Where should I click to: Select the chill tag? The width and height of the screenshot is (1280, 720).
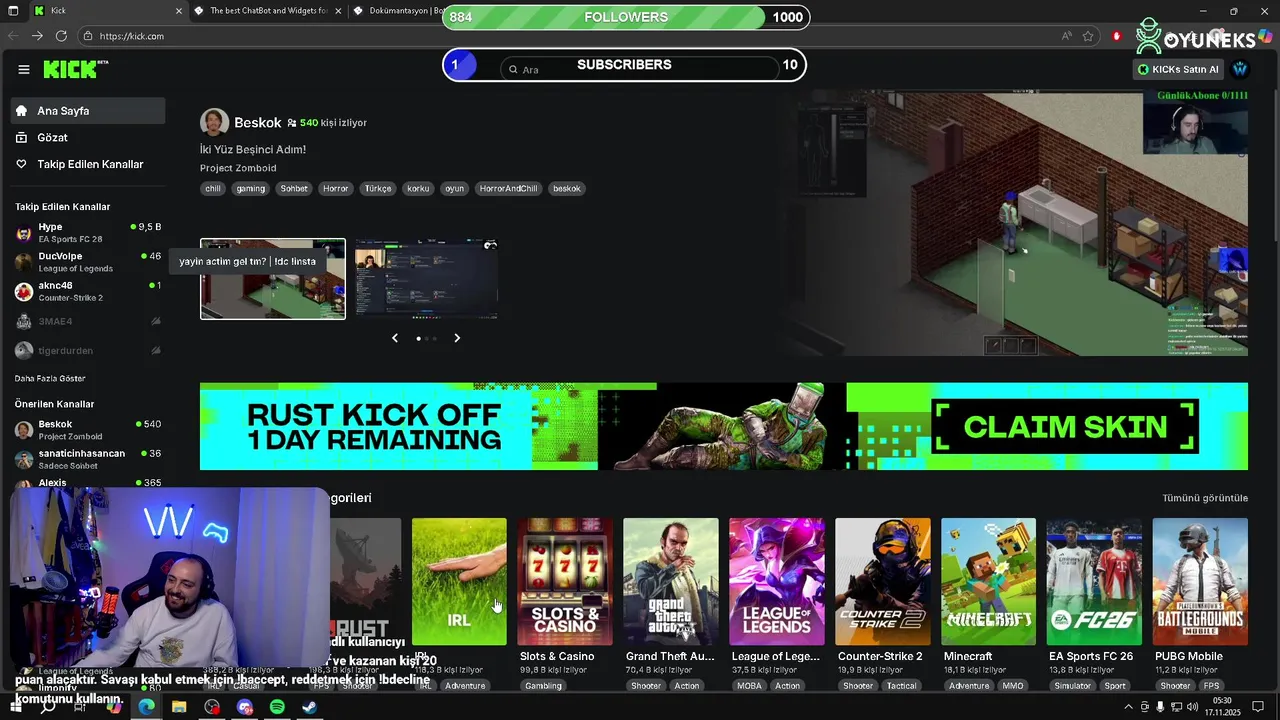[x=213, y=188]
